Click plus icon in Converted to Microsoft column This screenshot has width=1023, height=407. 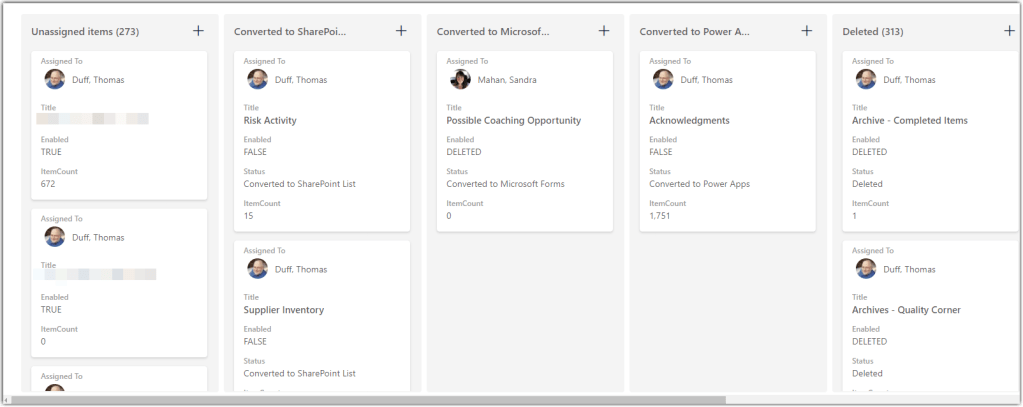pyautogui.click(x=604, y=31)
